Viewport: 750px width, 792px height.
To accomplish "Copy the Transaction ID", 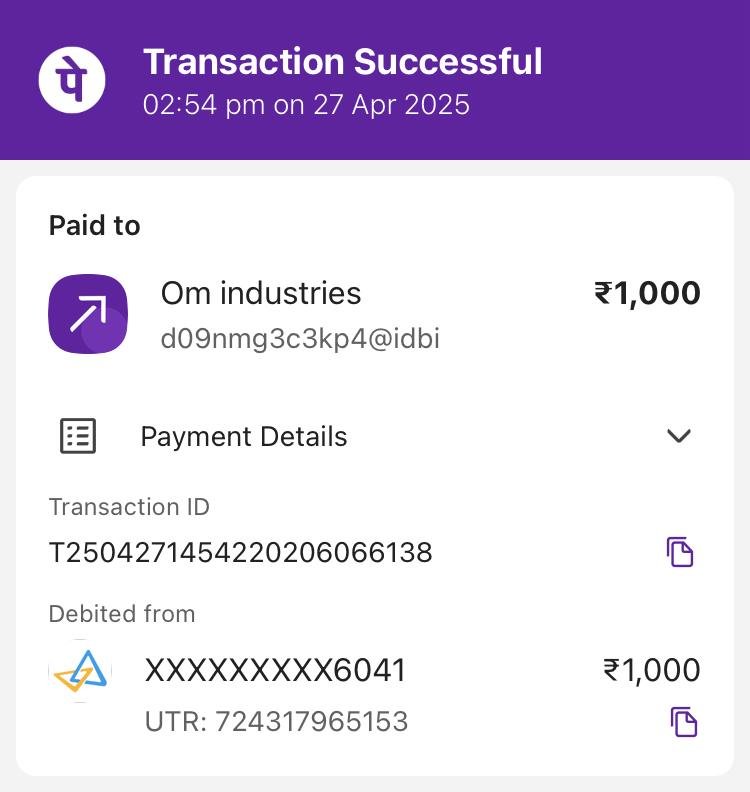I will click(680, 552).
